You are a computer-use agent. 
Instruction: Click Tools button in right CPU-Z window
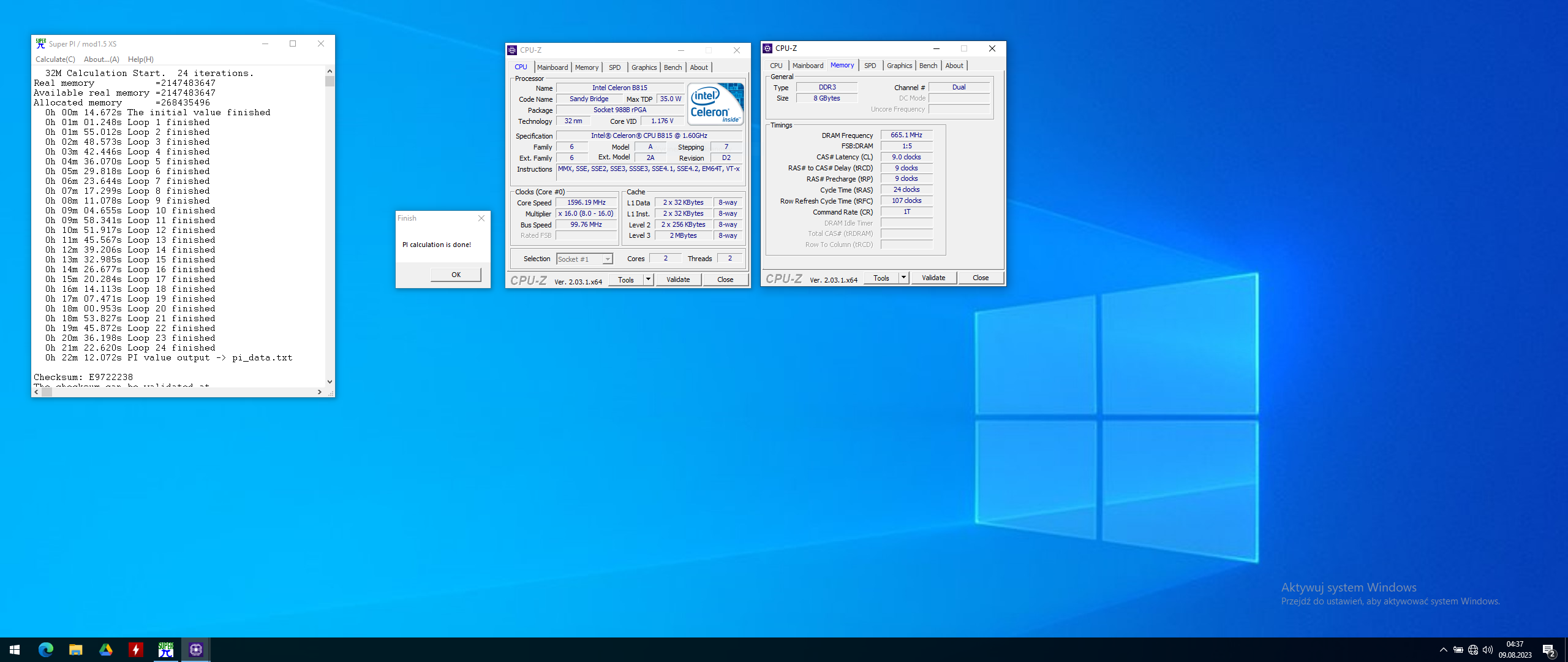(x=881, y=278)
